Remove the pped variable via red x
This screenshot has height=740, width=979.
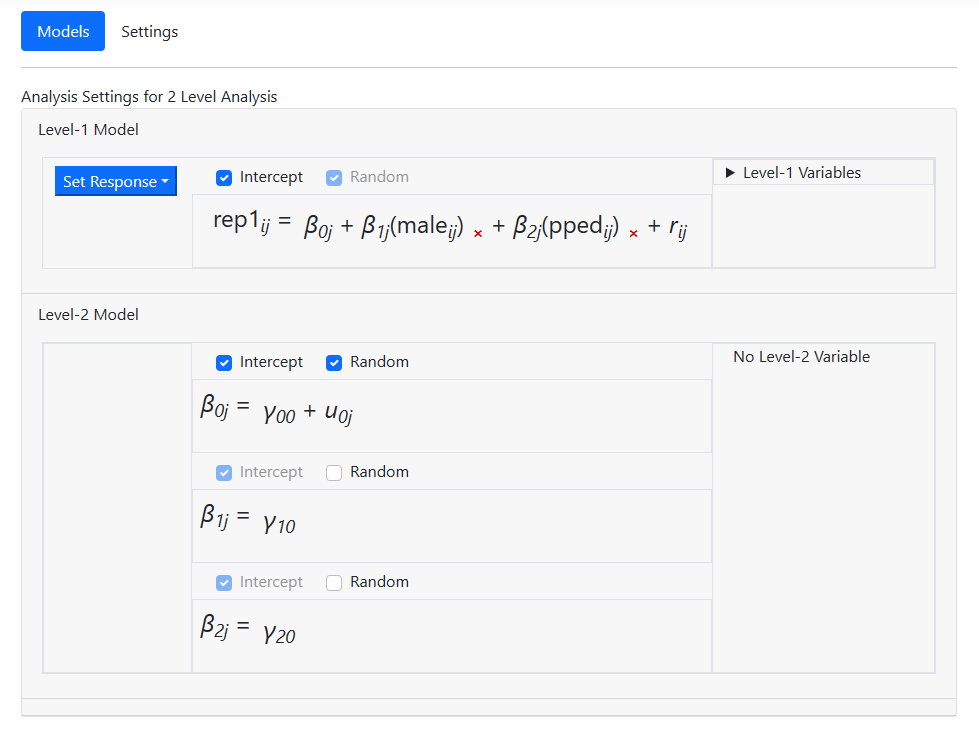(x=633, y=233)
